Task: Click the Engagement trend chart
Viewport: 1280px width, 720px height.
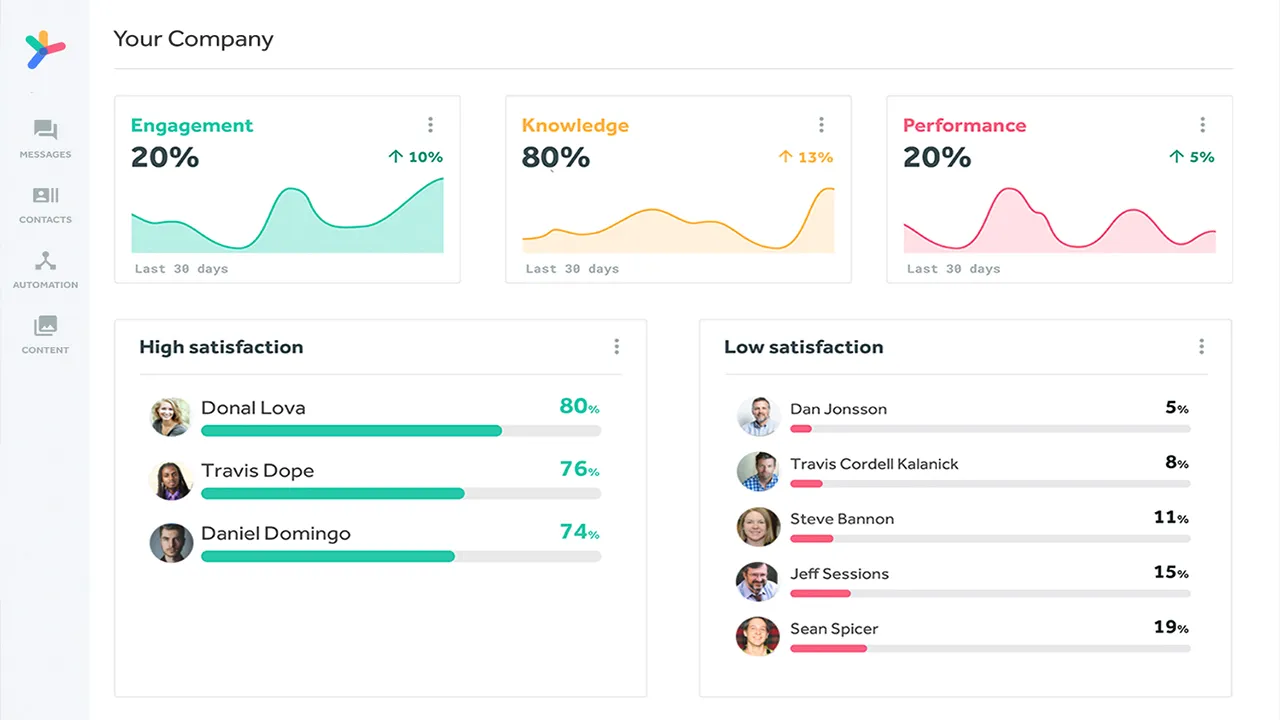Action: (x=287, y=215)
